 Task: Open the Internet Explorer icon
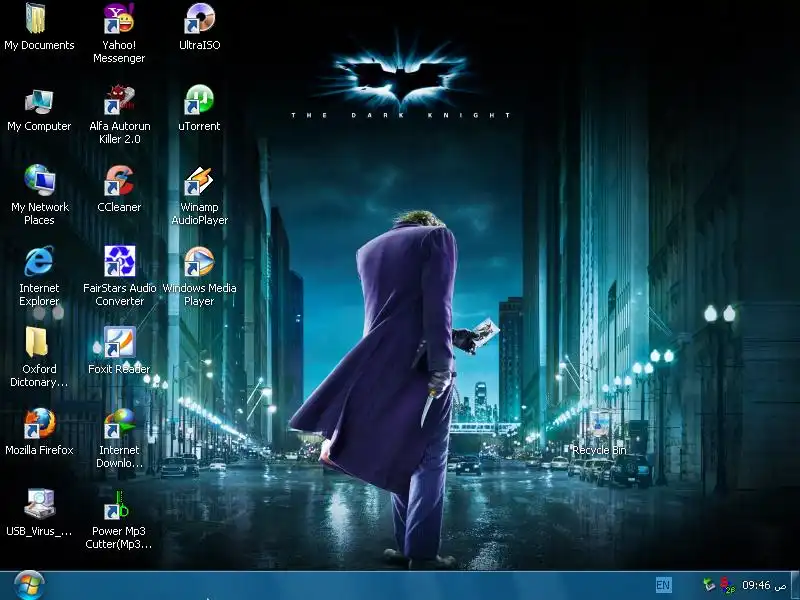point(39,261)
